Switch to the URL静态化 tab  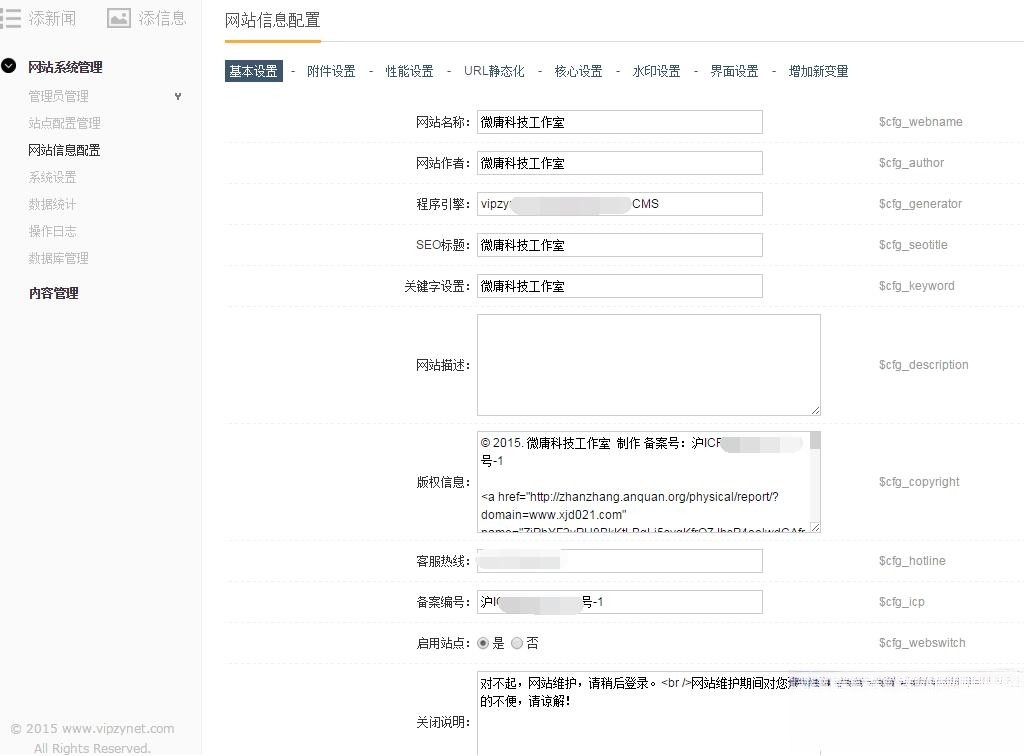(x=493, y=71)
